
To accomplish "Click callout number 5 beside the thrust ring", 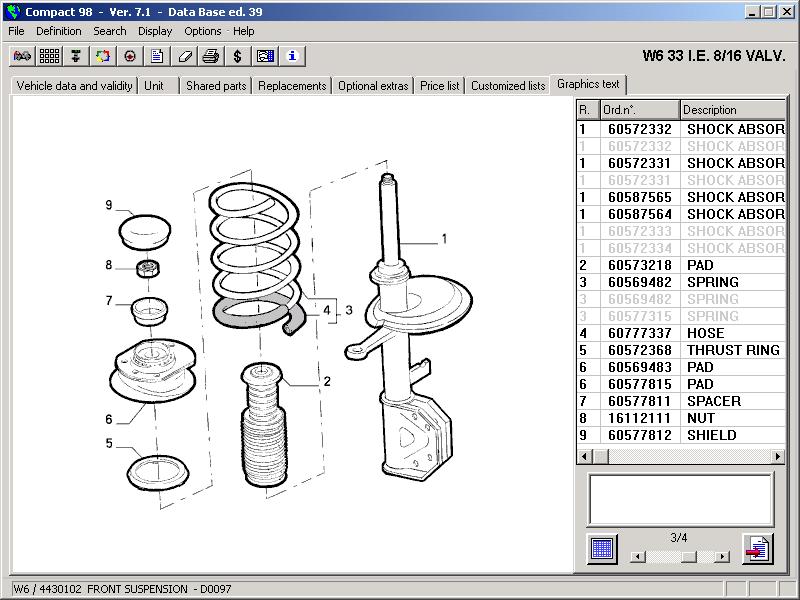I will click(x=109, y=443).
